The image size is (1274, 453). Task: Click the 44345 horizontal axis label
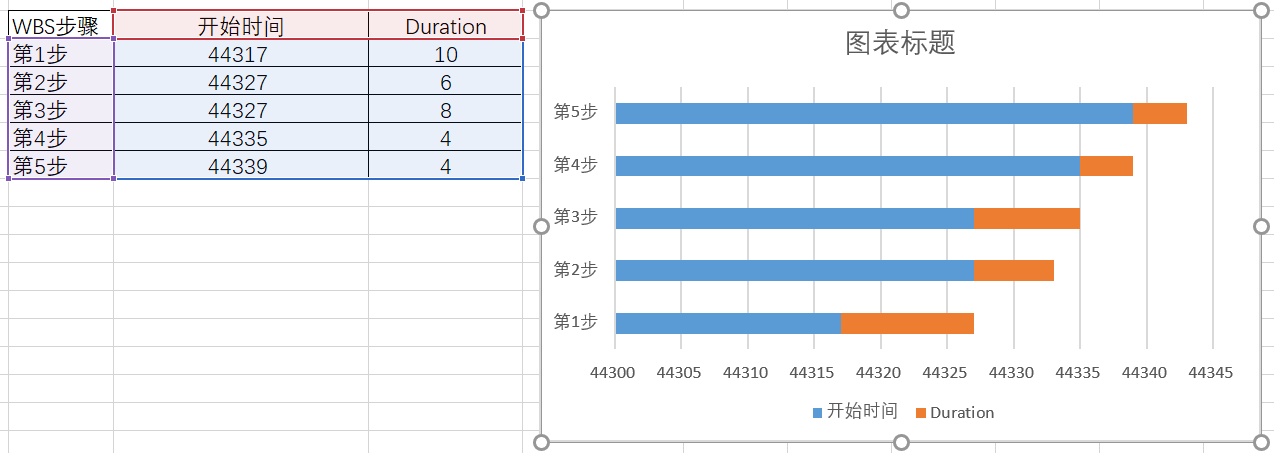(x=1210, y=372)
